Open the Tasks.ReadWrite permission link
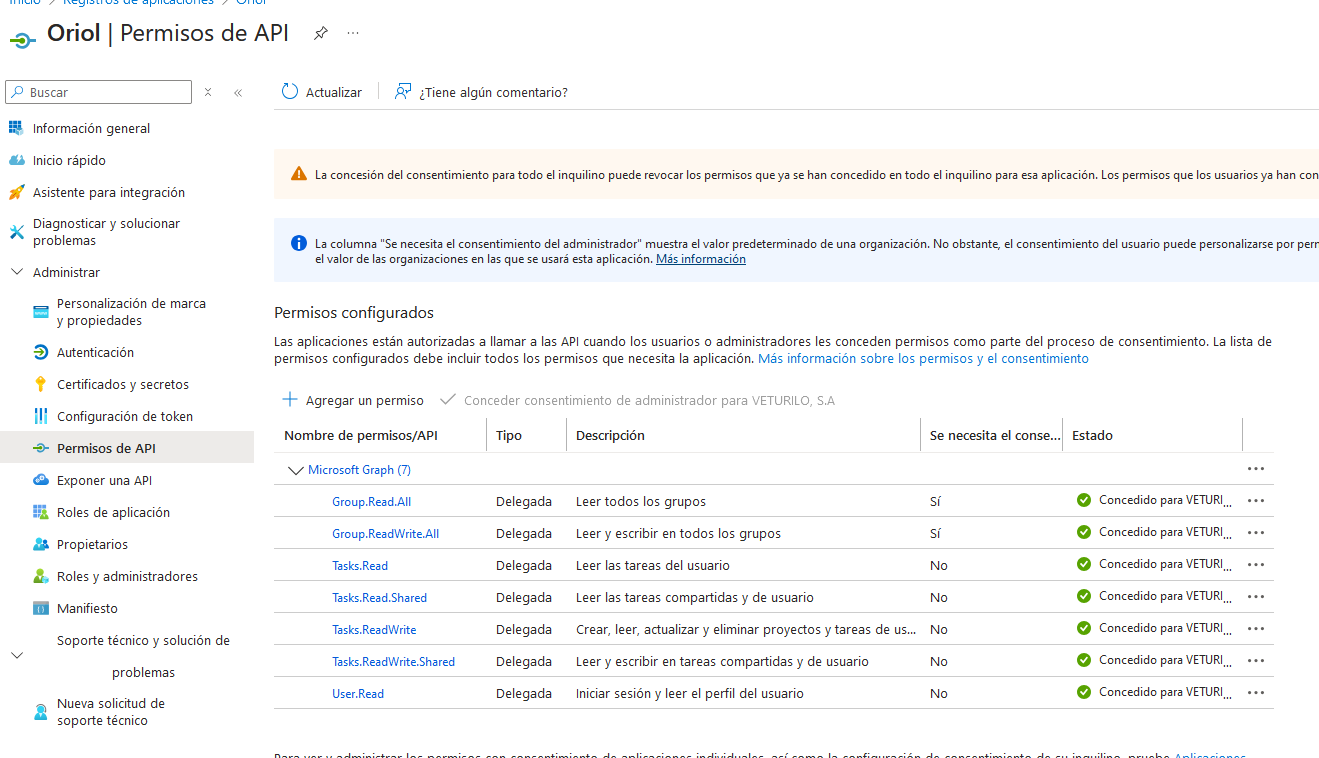 pyautogui.click(x=374, y=630)
